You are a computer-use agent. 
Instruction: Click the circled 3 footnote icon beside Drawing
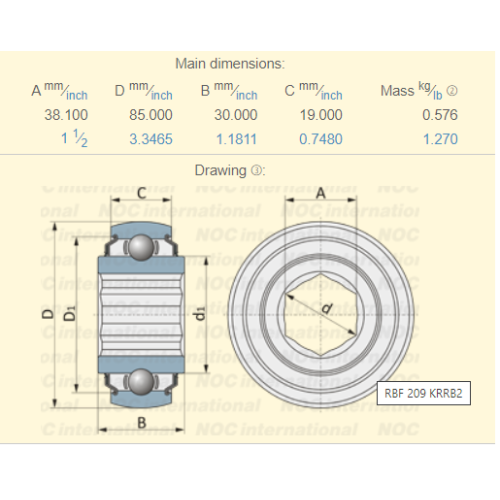tap(256, 171)
